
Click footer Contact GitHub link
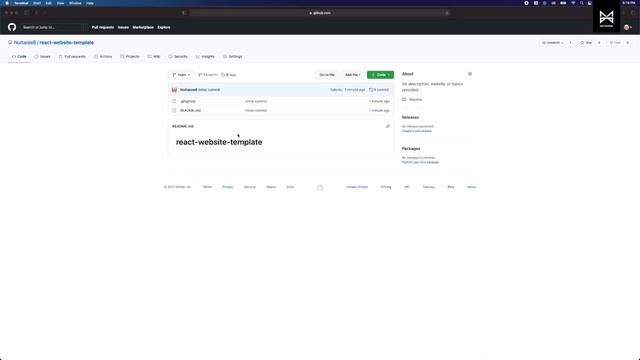pyautogui.click(x=357, y=187)
